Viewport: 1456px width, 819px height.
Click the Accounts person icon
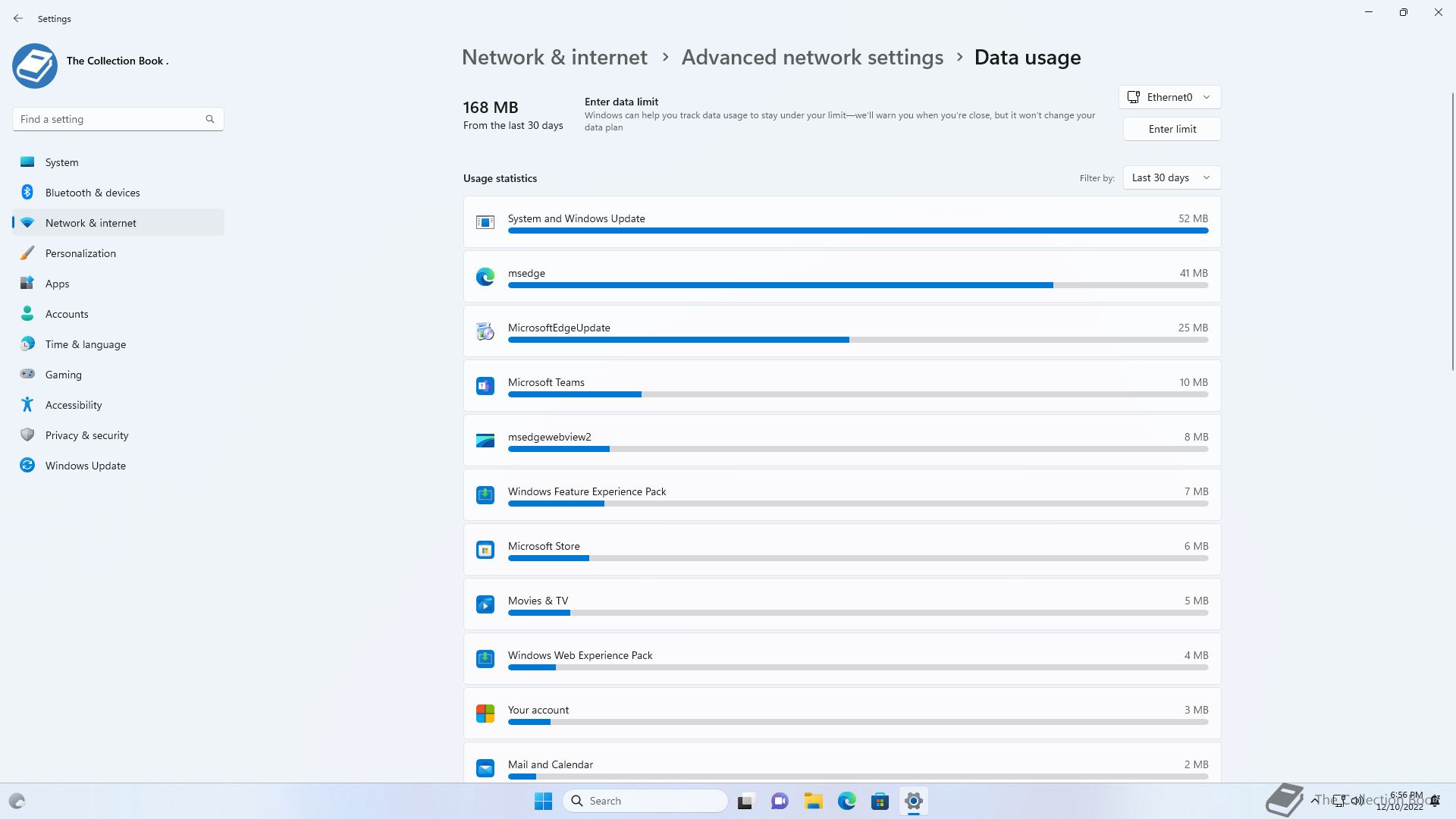click(27, 313)
